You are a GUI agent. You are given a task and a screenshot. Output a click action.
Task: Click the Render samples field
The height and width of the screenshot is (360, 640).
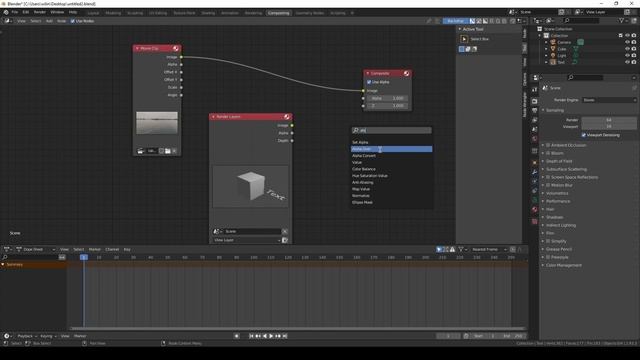pos(609,120)
